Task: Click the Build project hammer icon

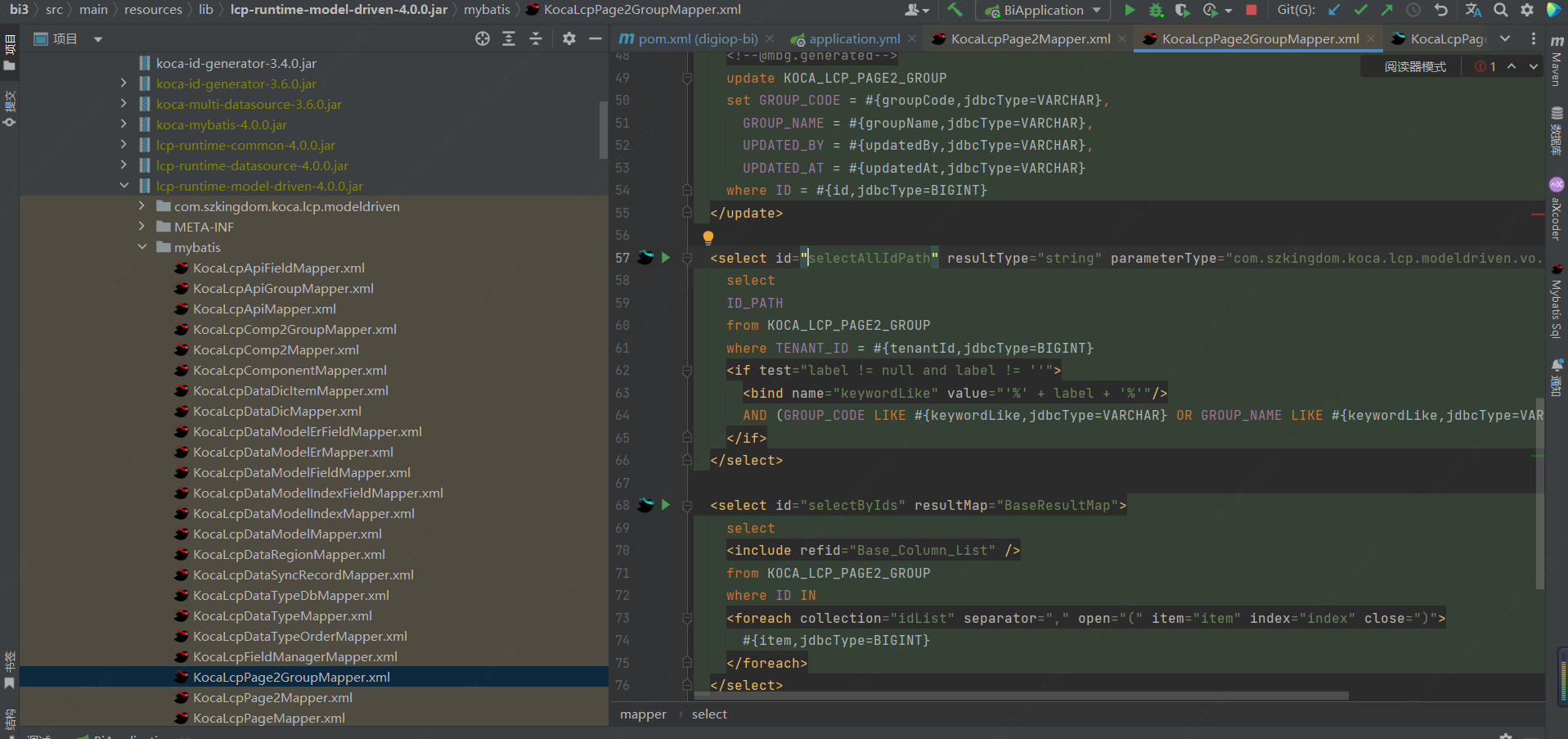Action: click(955, 10)
